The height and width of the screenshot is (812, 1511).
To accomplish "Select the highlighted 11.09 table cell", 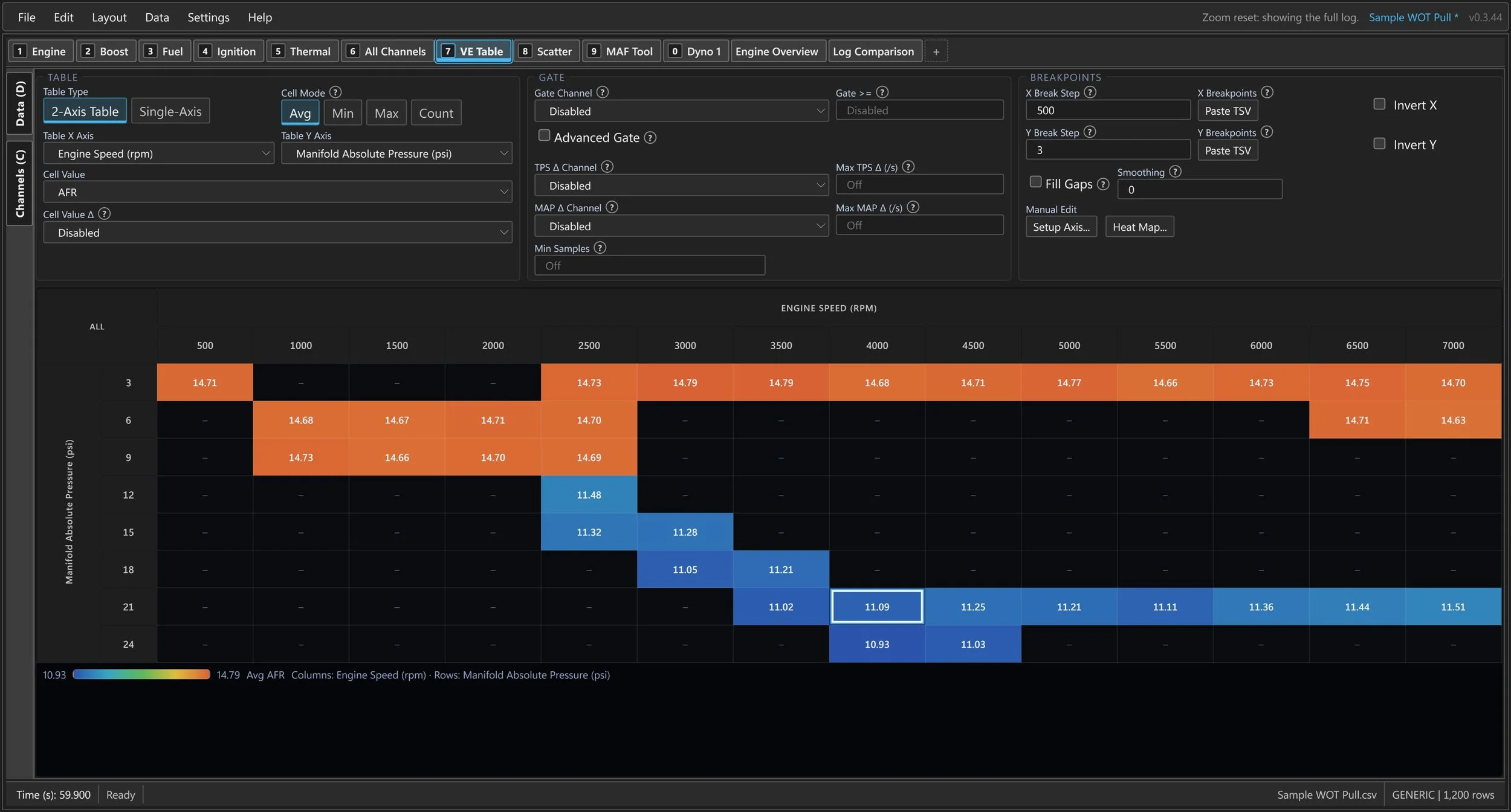I will tap(877, 606).
